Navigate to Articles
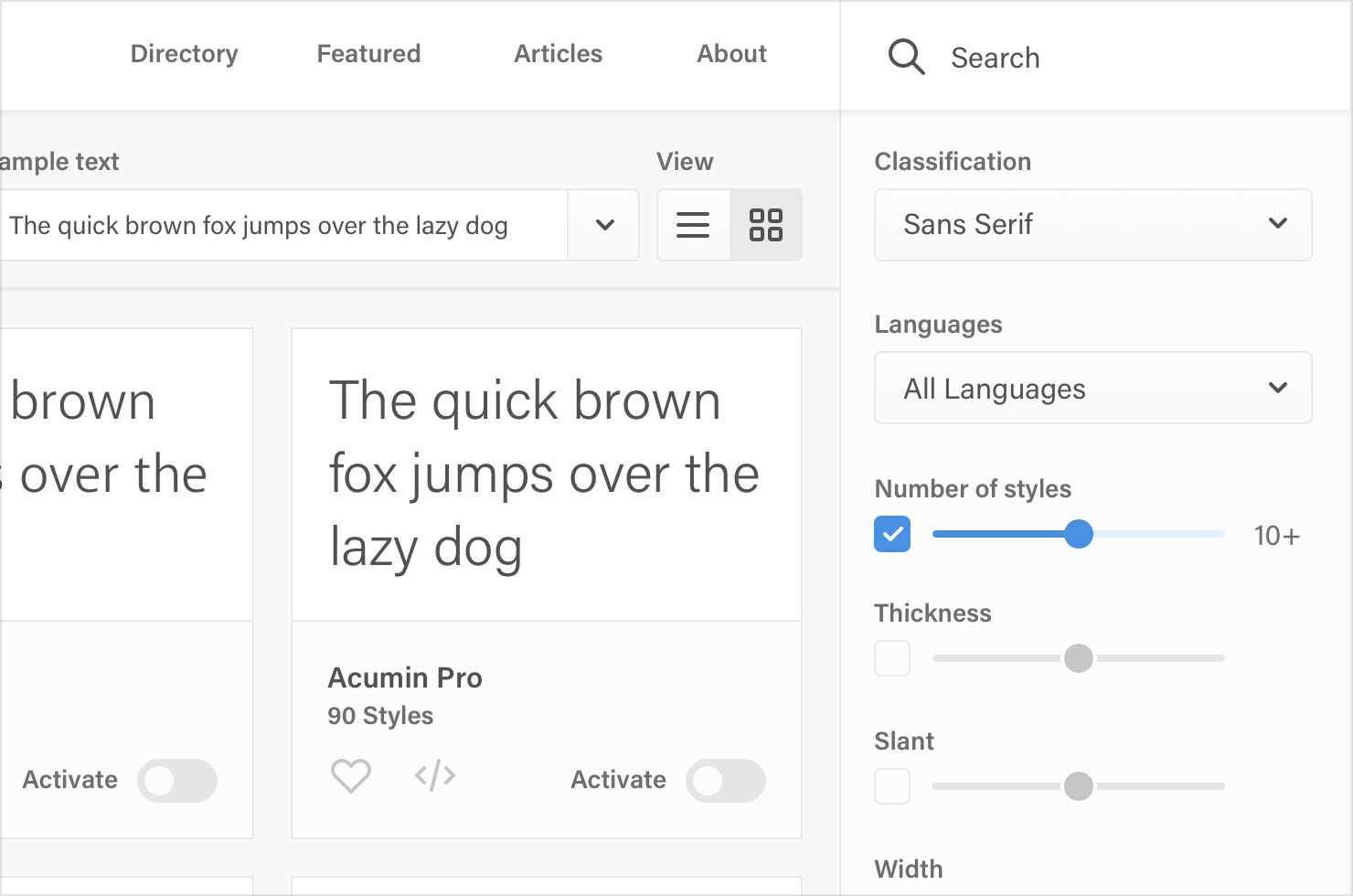1353x896 pixels. click(558, 54)
